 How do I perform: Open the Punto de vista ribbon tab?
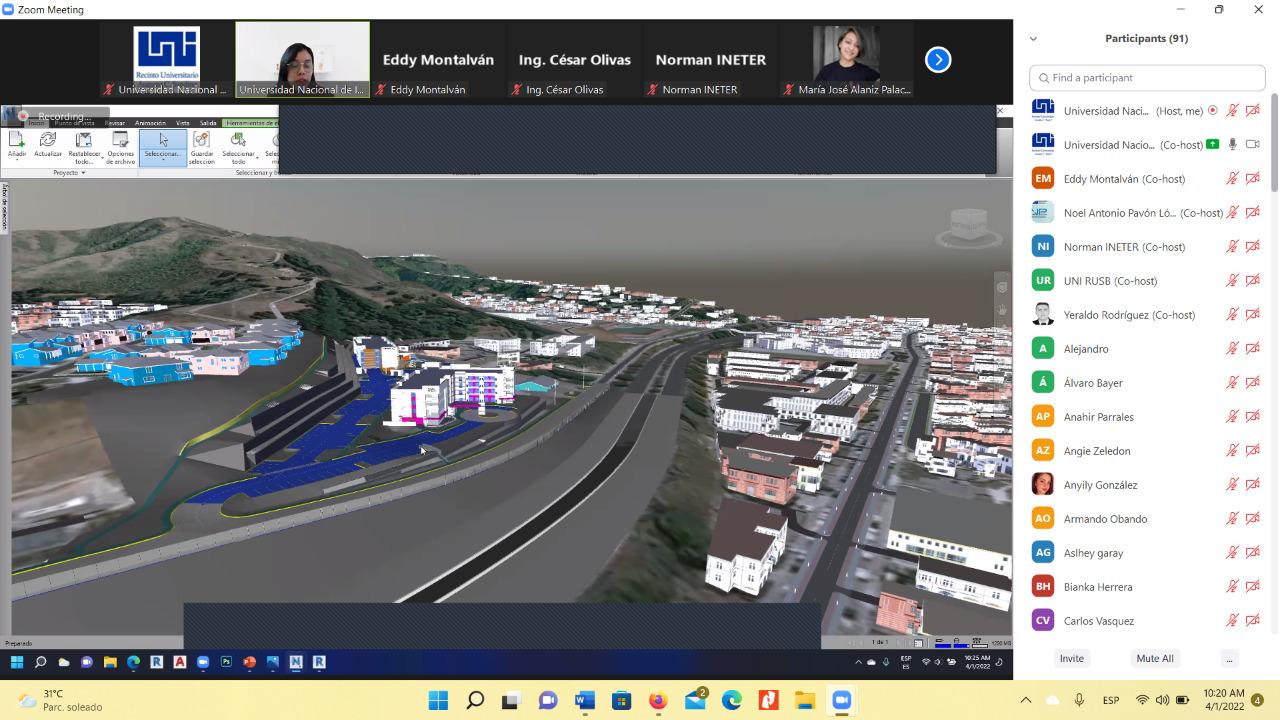[x=75, y=123]
